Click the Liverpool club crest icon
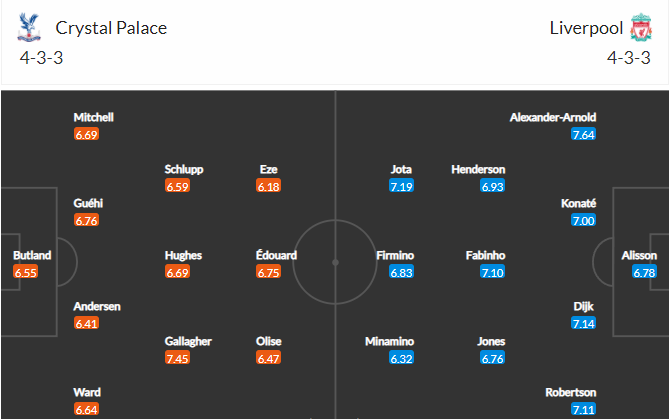Viewport: 669px width, 419px height. coord(641,28)
